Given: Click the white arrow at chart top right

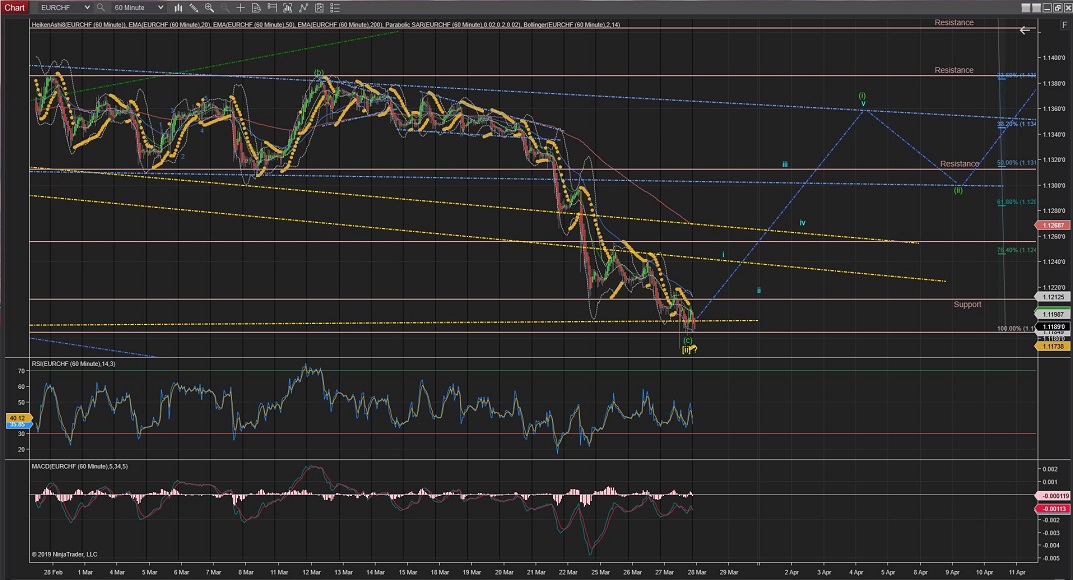Looking at the screenshot, I should click(1025, 30).
